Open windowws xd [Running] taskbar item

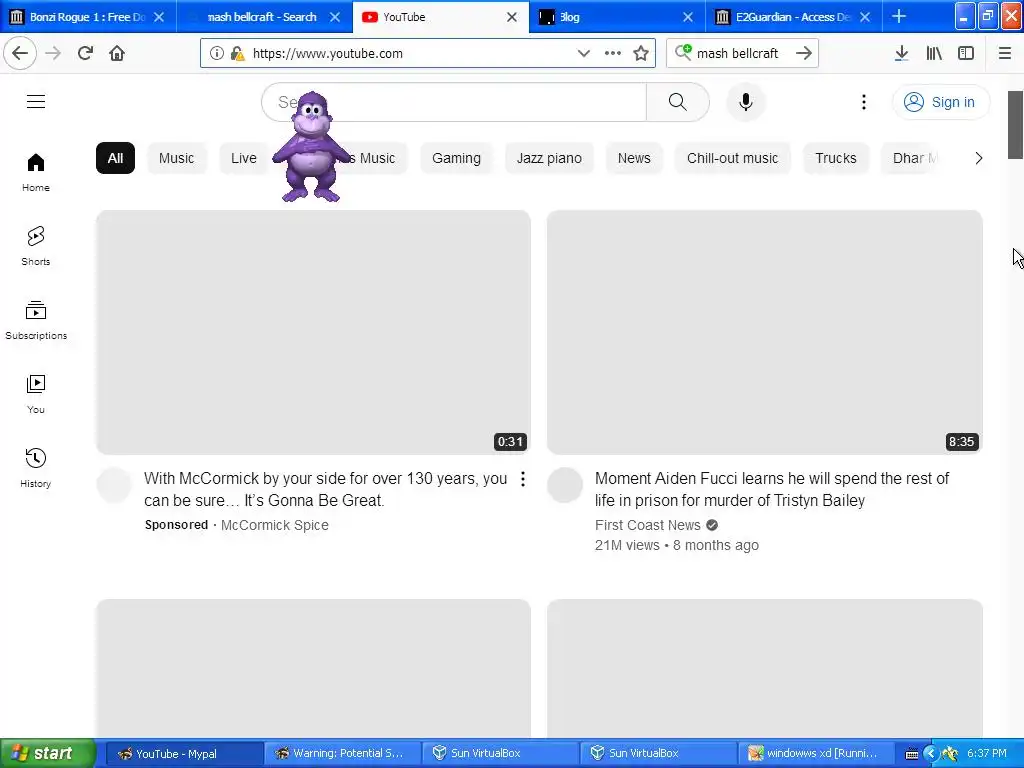point(814,753)
